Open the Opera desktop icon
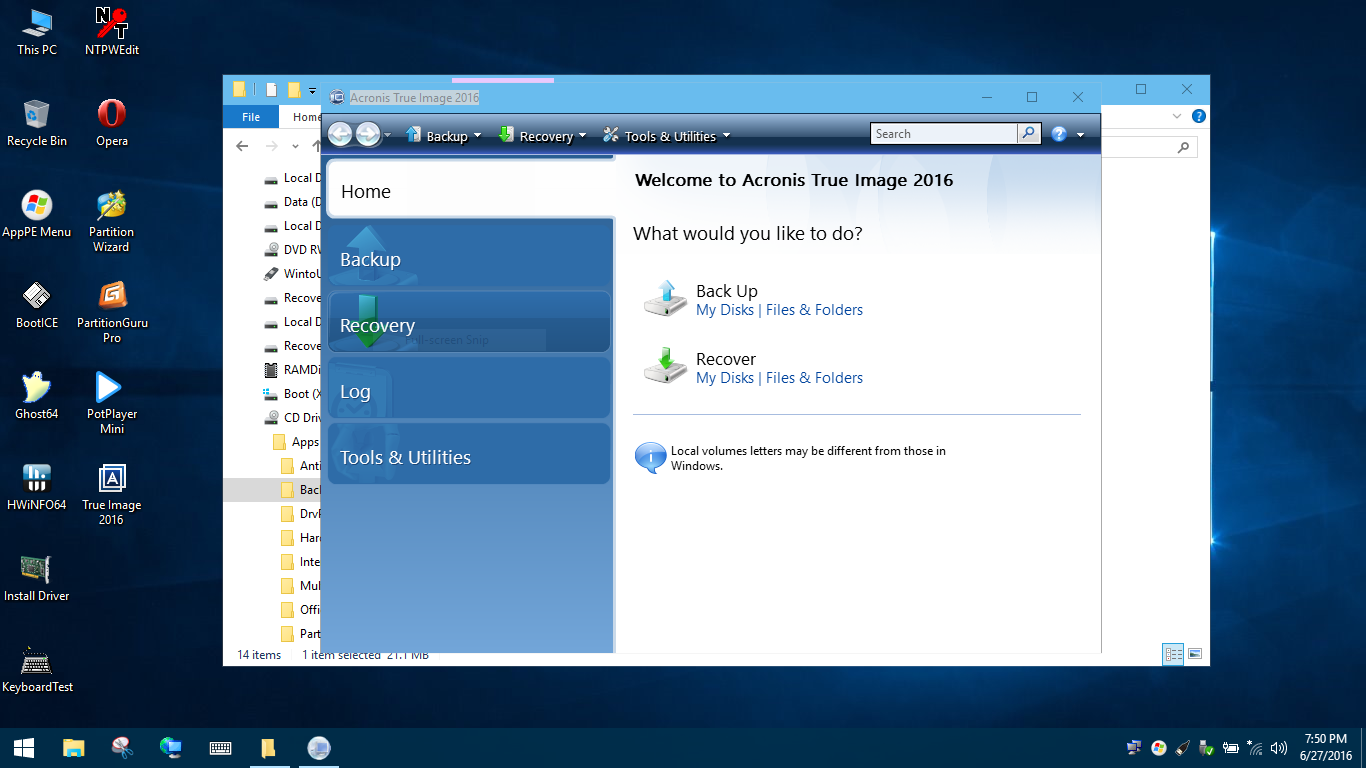Screen dimensions: 1366x768 coord(112,123)
